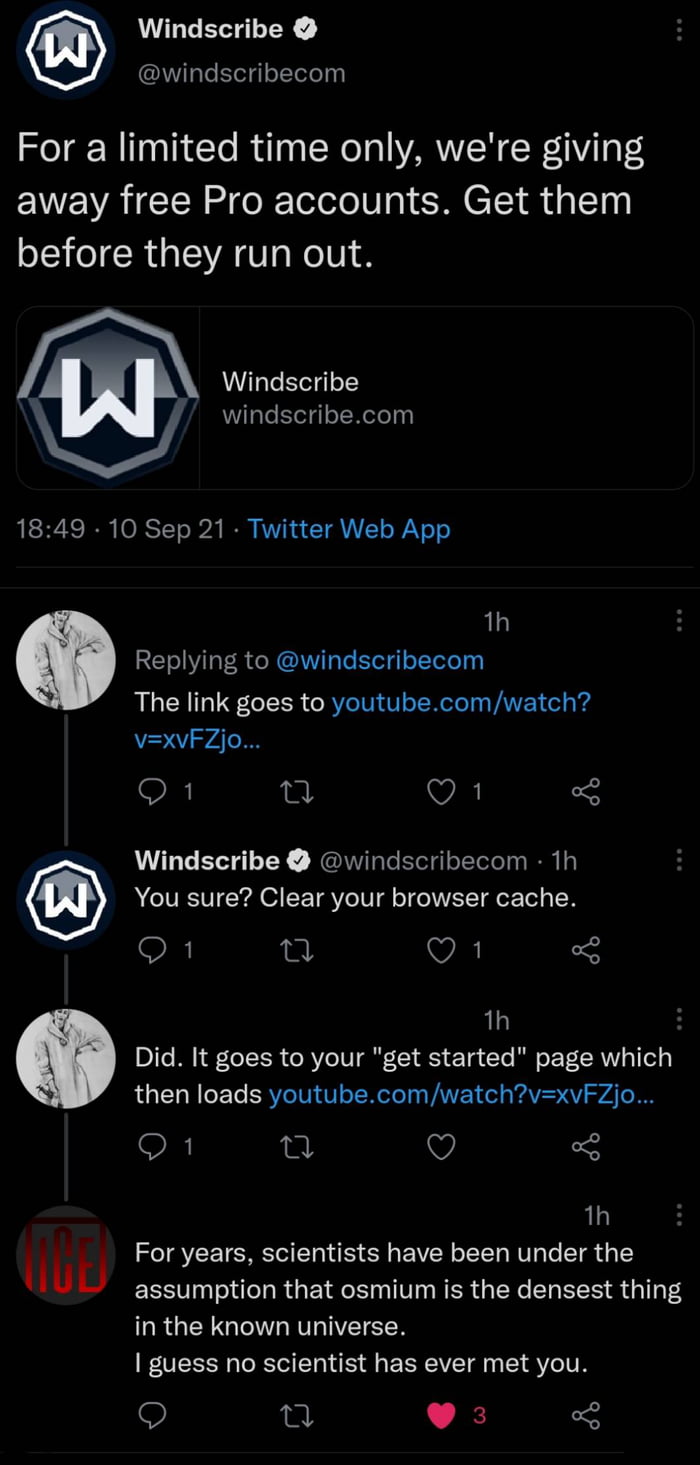Share the 'Clear your browser cache' reply
700x1465 pixels.
point(585,952)
